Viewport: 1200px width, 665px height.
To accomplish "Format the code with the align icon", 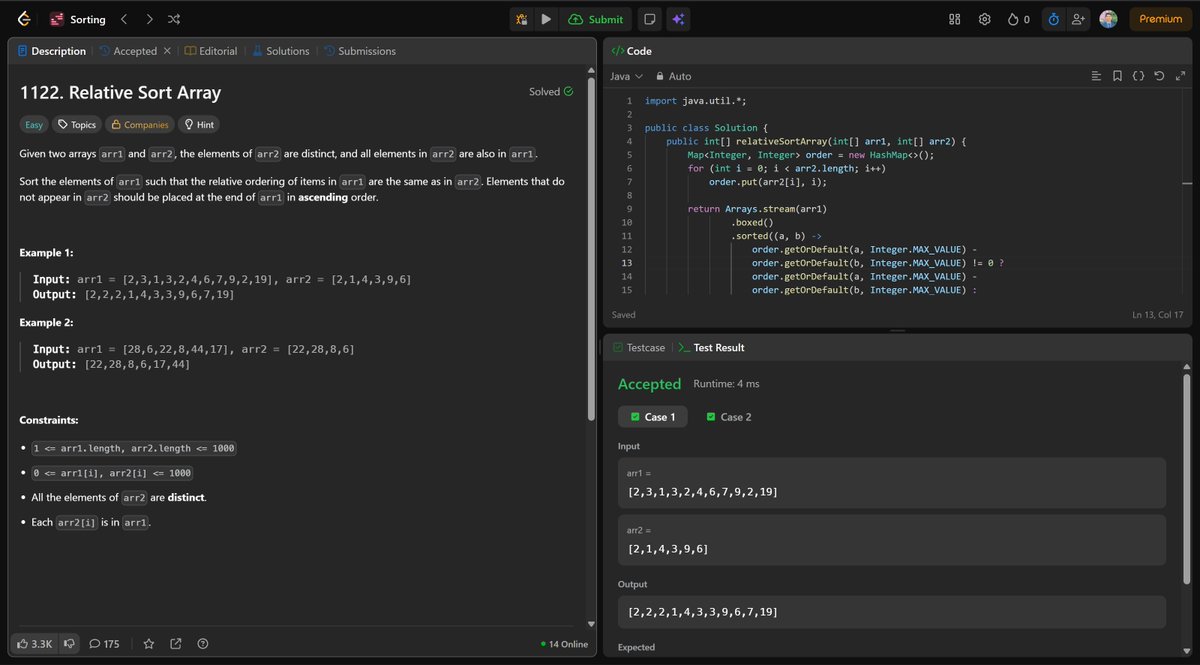I will click(1096, 75).
